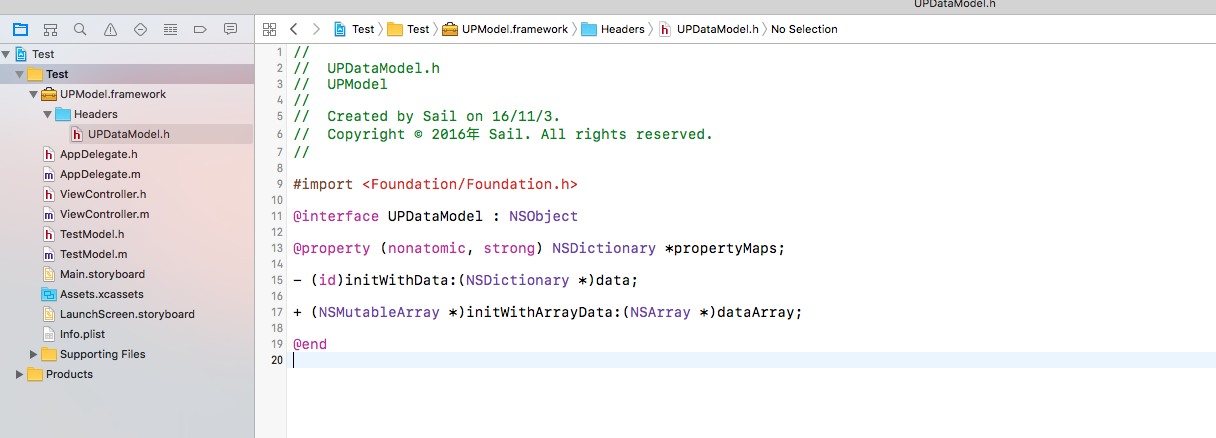Image resolution: width=1216 pixels, height=438 pixels.
Task: Open the related items grid menu
Action: 269,29
